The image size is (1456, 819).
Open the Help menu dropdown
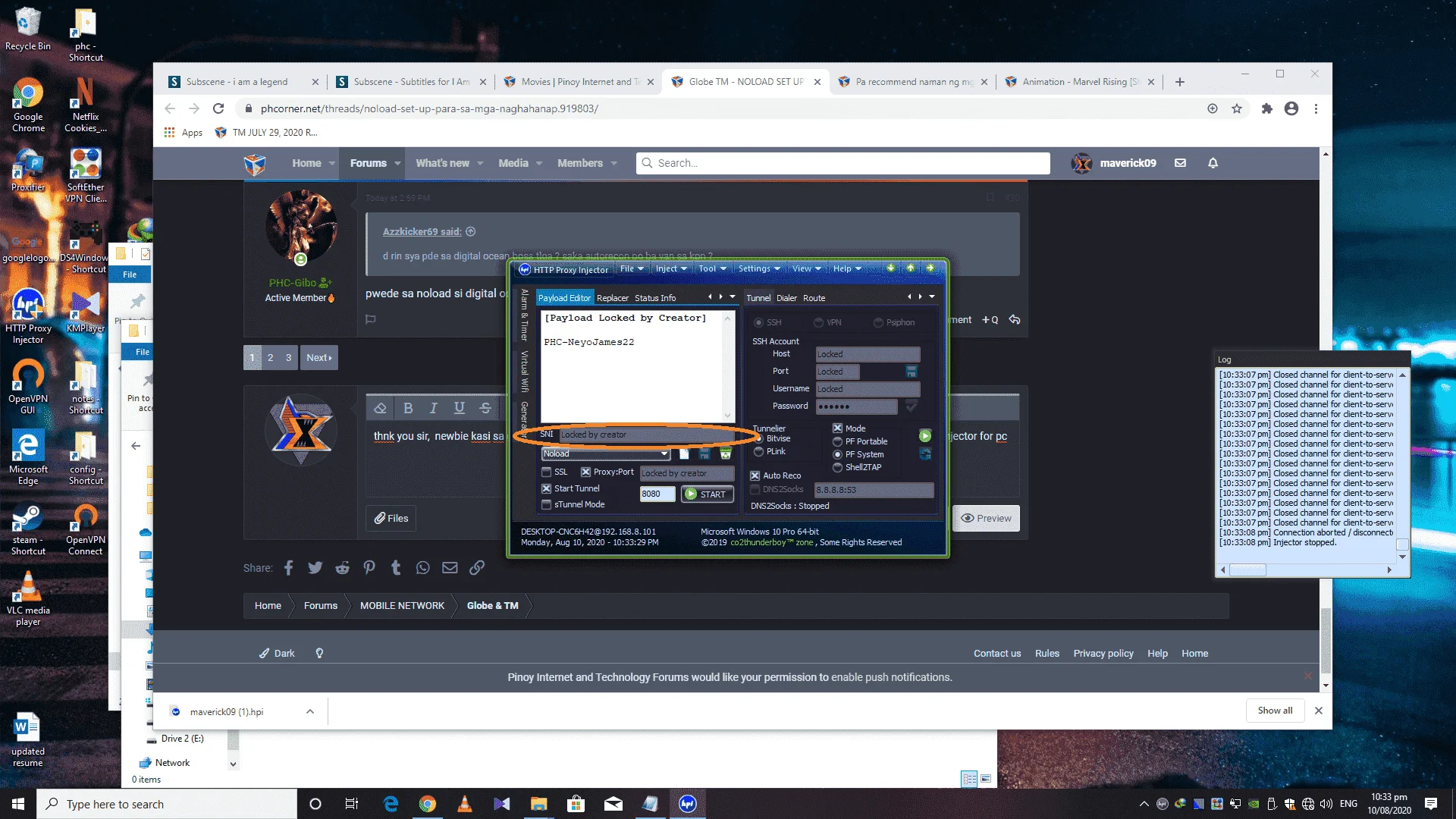847,268
